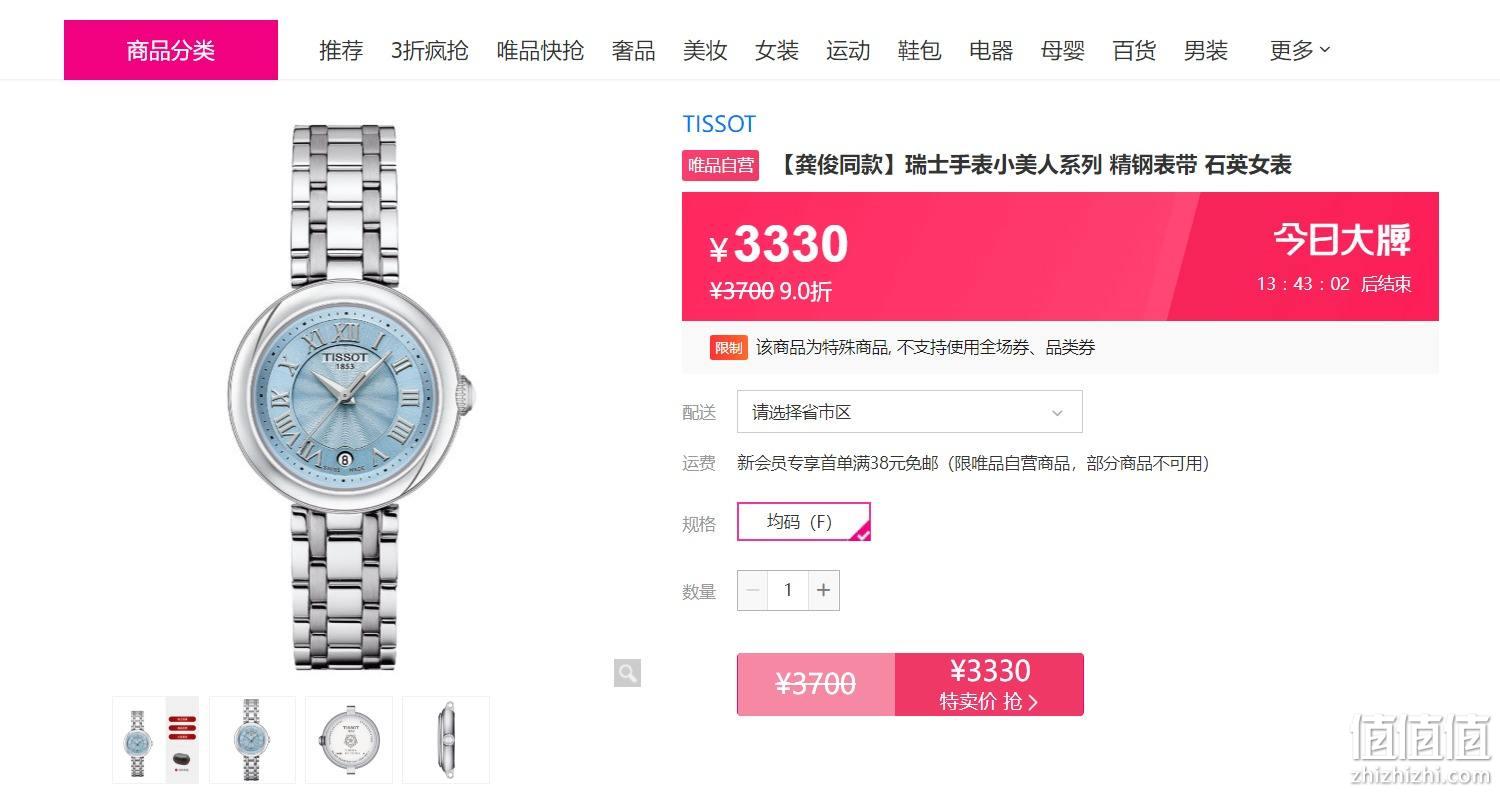Click the magnifier zoom icon on watch image
1500x793 pixels.
tap(627, 673)
